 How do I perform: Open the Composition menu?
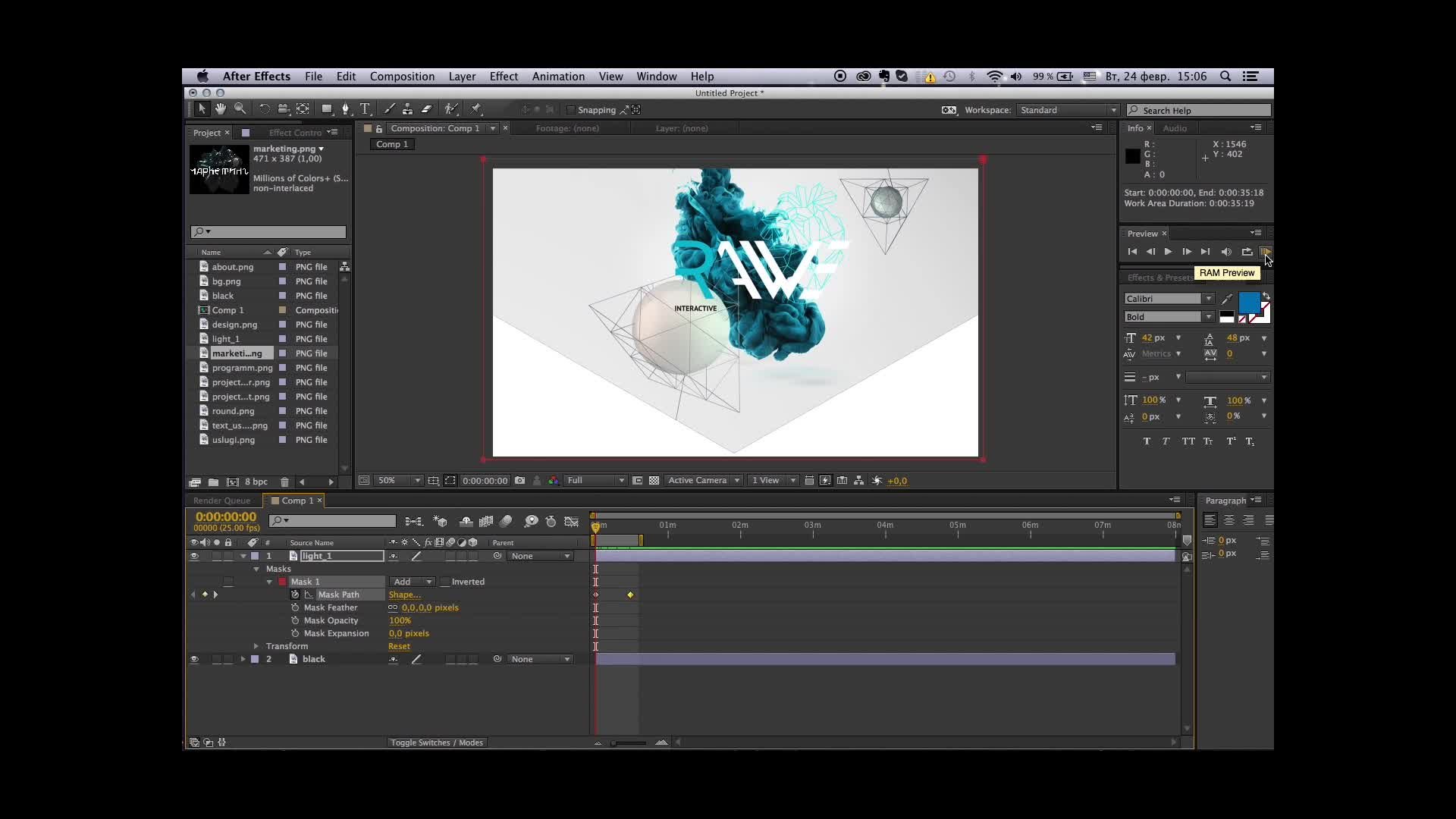402,77
